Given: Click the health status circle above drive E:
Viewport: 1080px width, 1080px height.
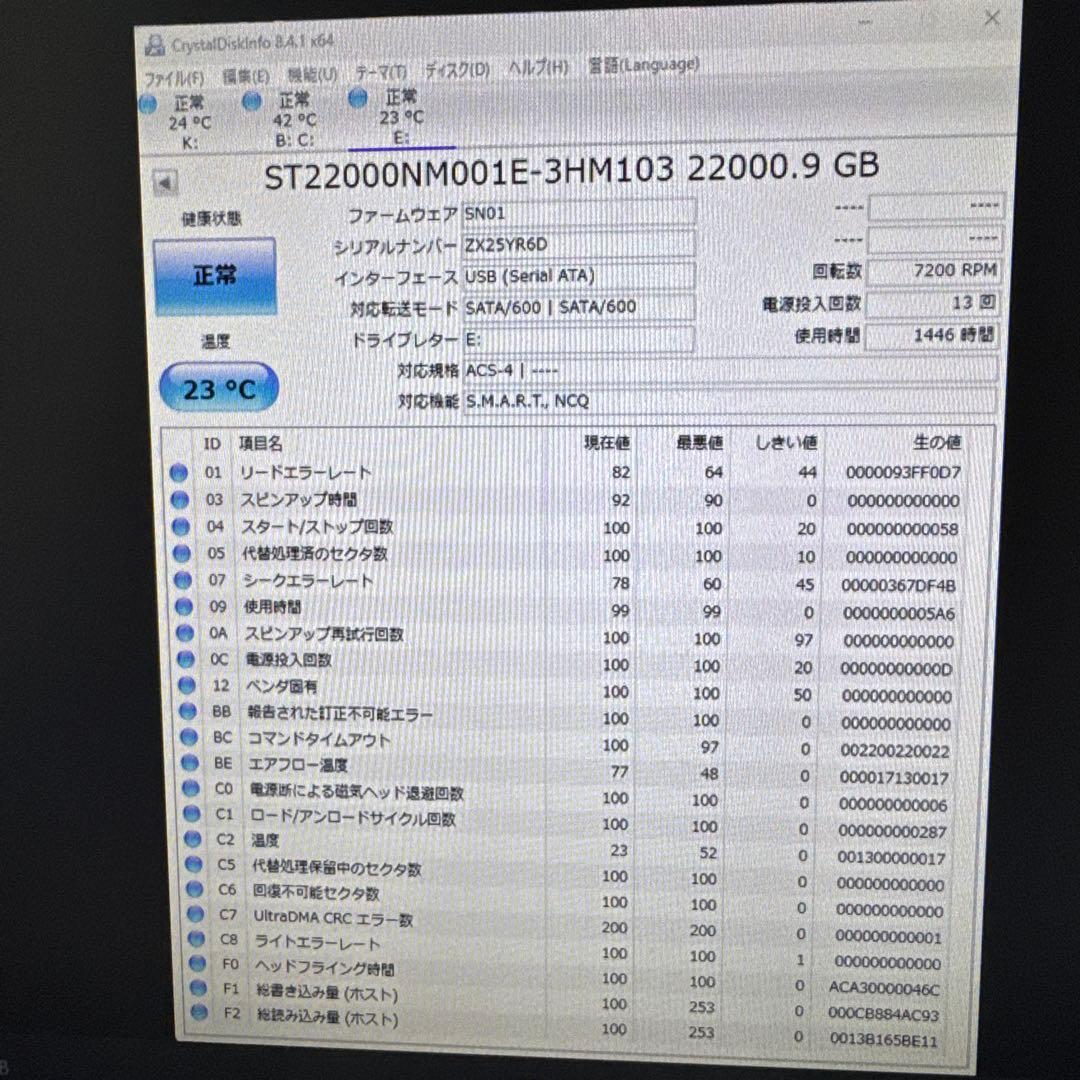Looking at the screenshot, I should [358, 97].
